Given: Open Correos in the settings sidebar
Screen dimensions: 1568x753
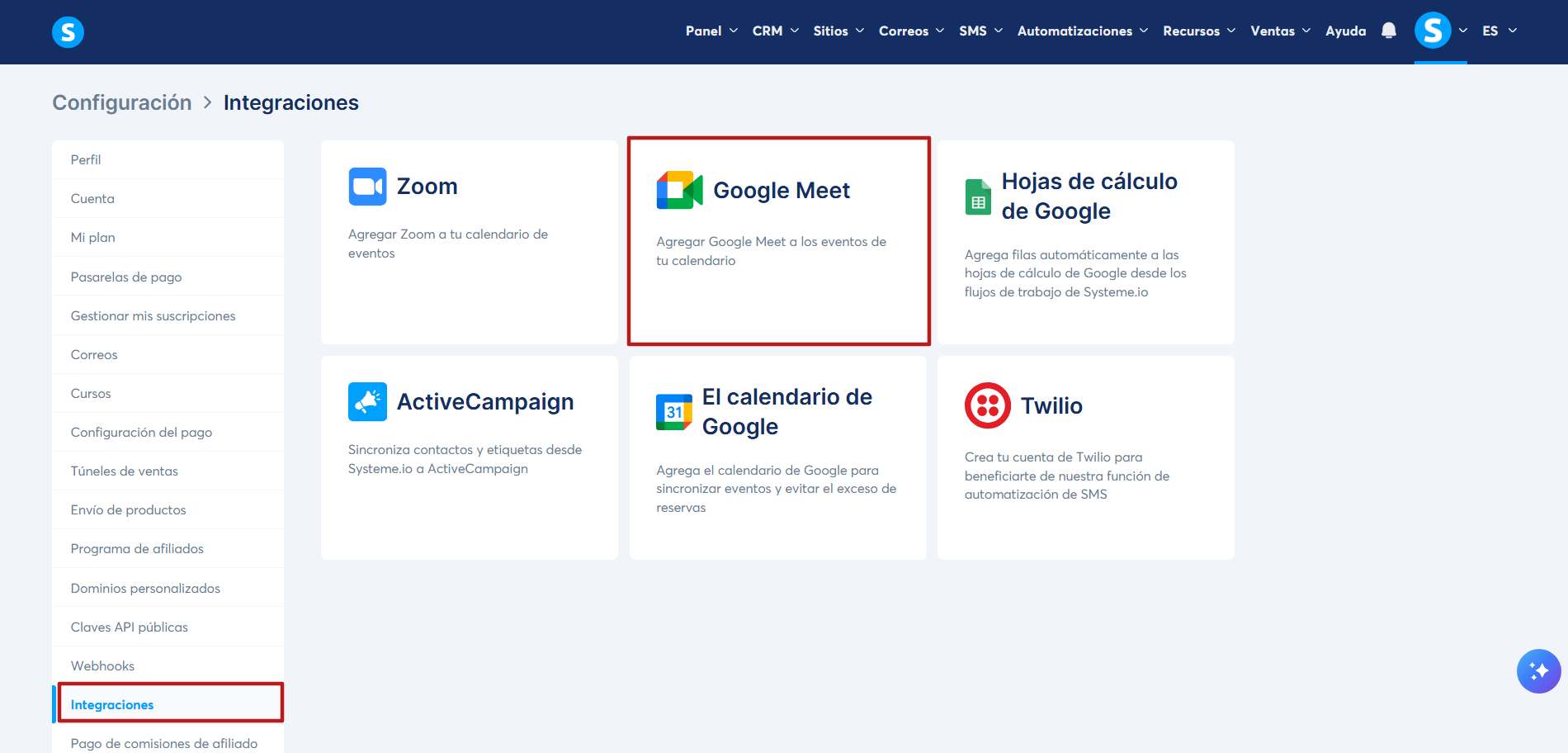Looking at the screenshot, I should pyautogui.click(x=168, y=354).
